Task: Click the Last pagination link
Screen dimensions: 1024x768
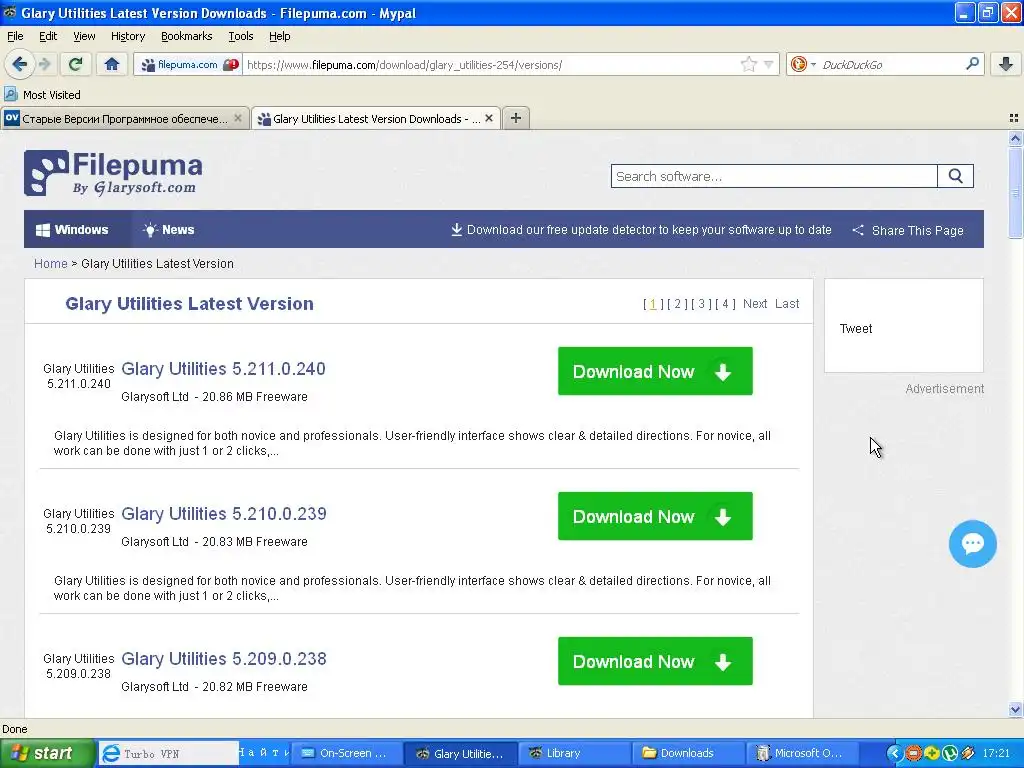Action: [x=787, y=304]
